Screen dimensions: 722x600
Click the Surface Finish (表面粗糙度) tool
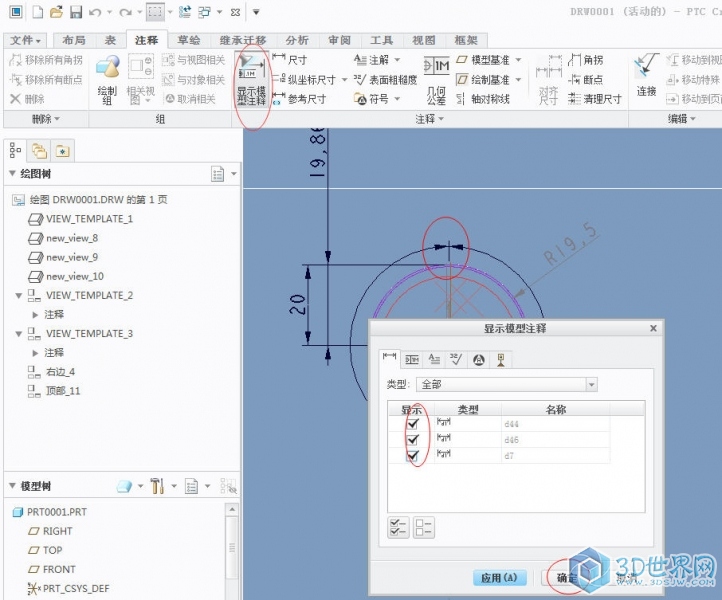point(385,79)
